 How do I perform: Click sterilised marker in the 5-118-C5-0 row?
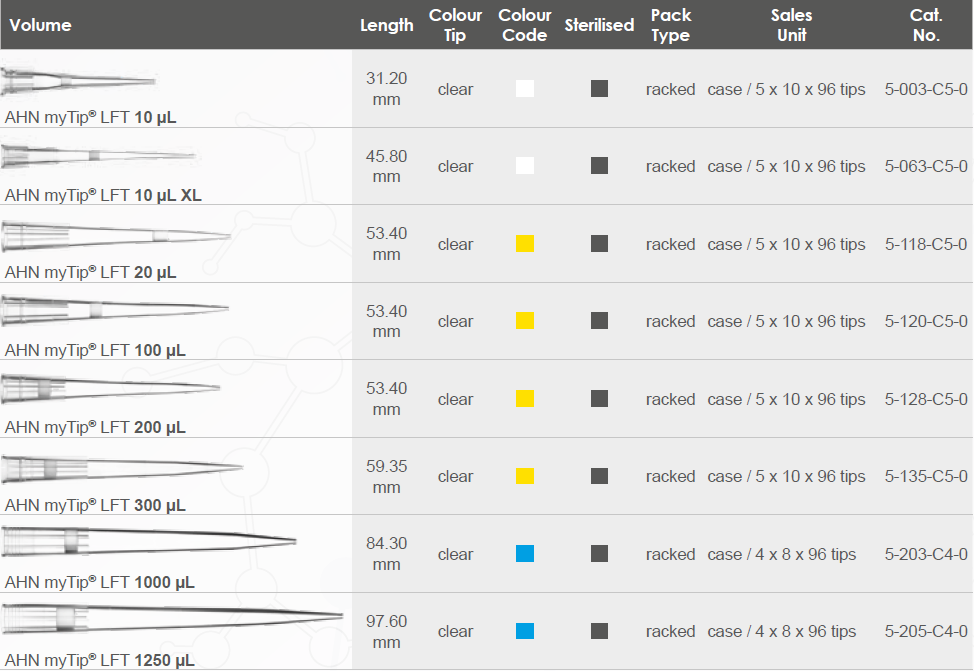point(599,244)
